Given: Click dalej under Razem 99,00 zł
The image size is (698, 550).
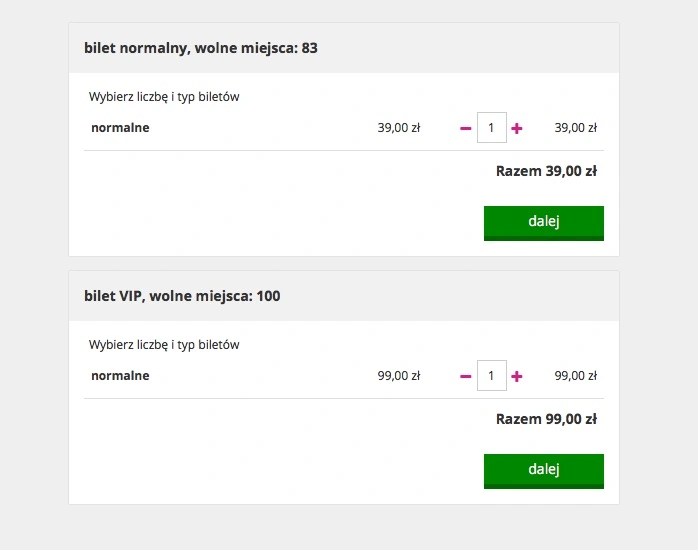Looking at the screenshot, I should pos(544,471).
